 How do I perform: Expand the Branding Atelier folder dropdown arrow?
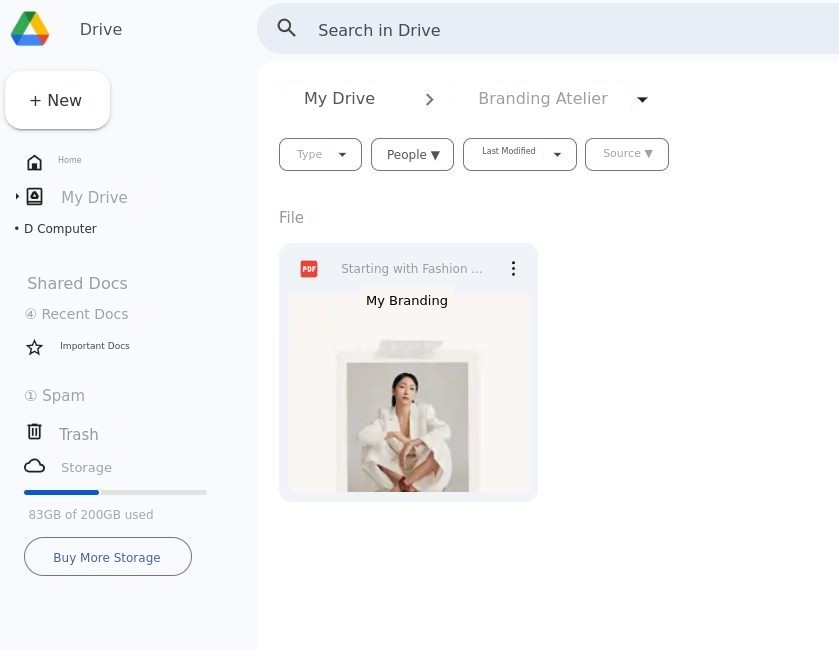[642, 99]
